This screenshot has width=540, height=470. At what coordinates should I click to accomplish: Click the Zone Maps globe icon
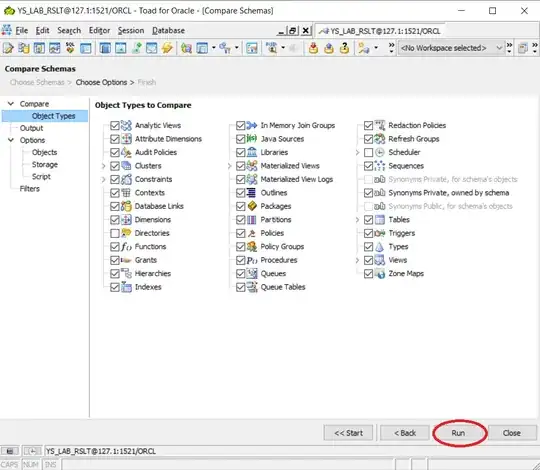(380, 273)
